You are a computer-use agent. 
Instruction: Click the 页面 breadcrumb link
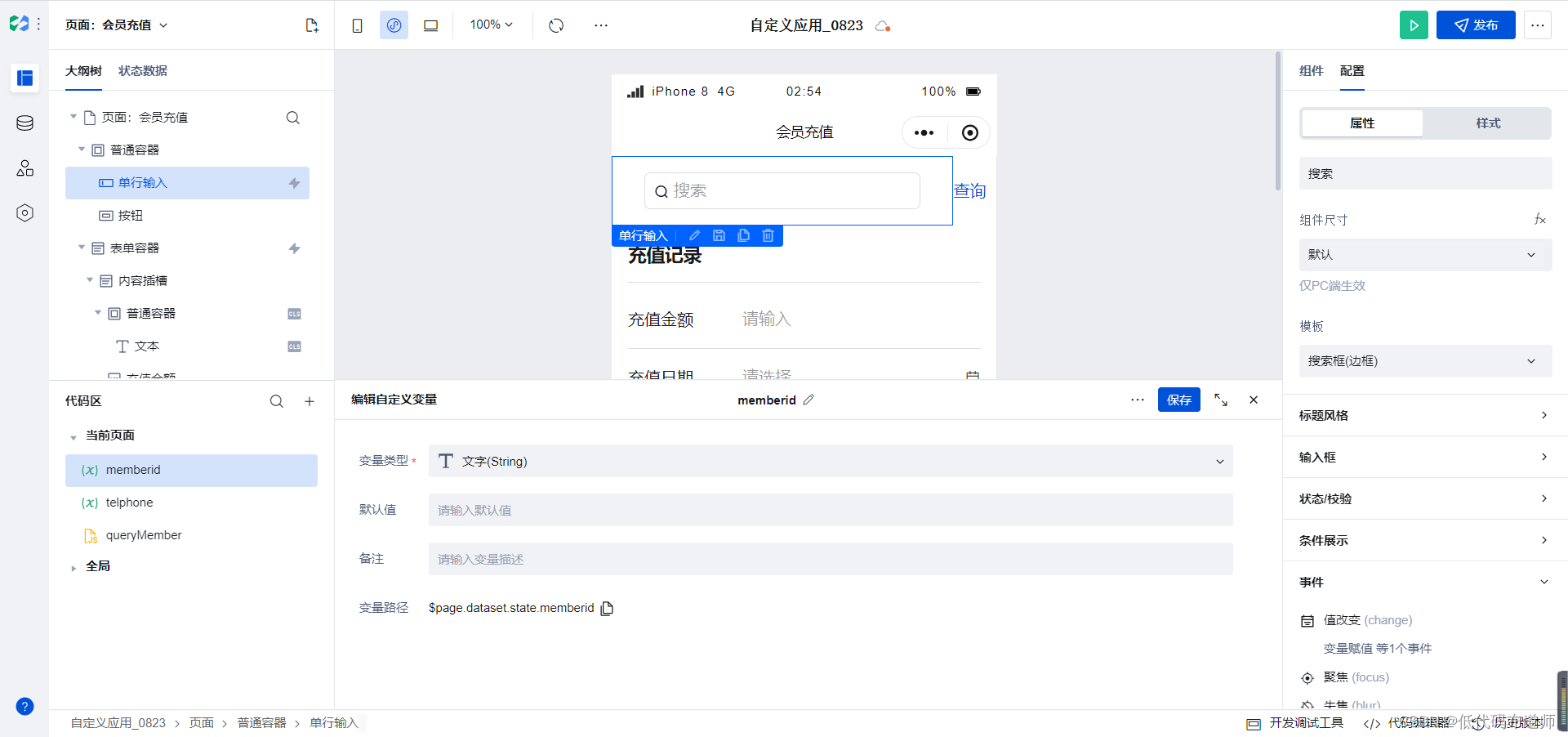click(202, 723)
